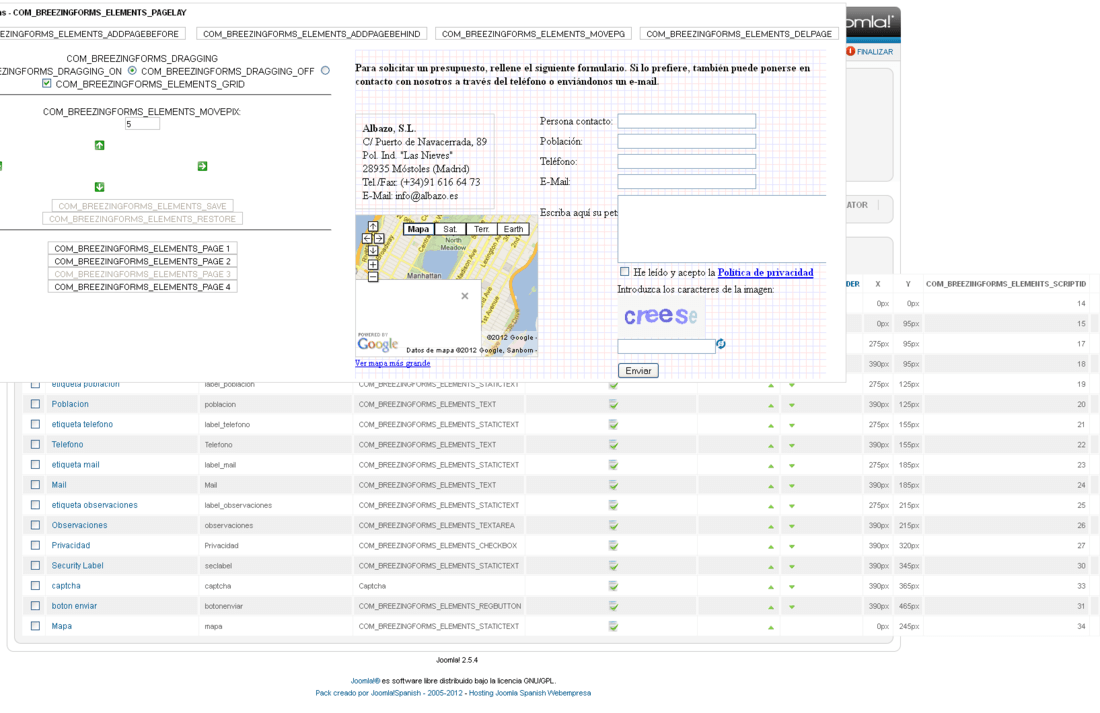Screen dimensions: 1100x713
Task: Switch the map to Terr. view
Action: [481, 229]
